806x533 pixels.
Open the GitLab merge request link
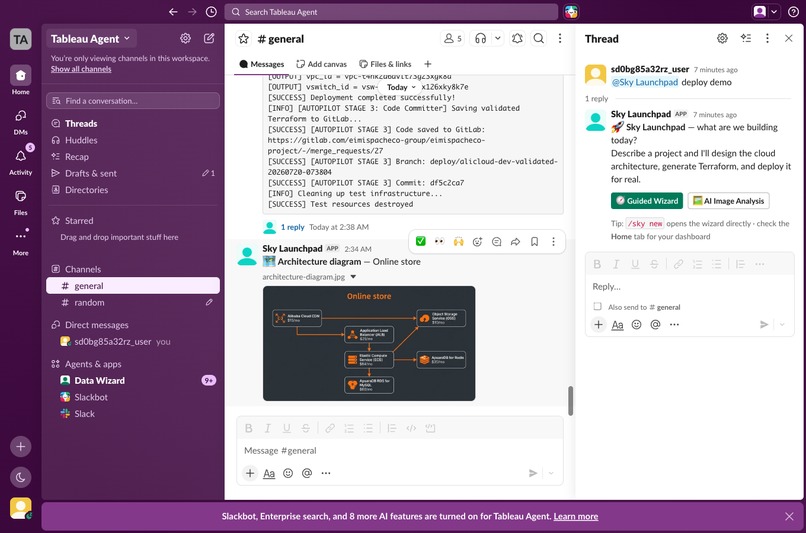[x=376, y=145]
